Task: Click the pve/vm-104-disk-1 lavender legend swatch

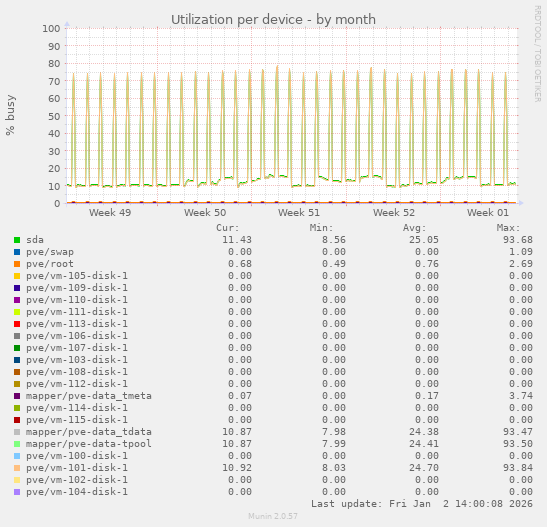Action: [x=17, y=492]
